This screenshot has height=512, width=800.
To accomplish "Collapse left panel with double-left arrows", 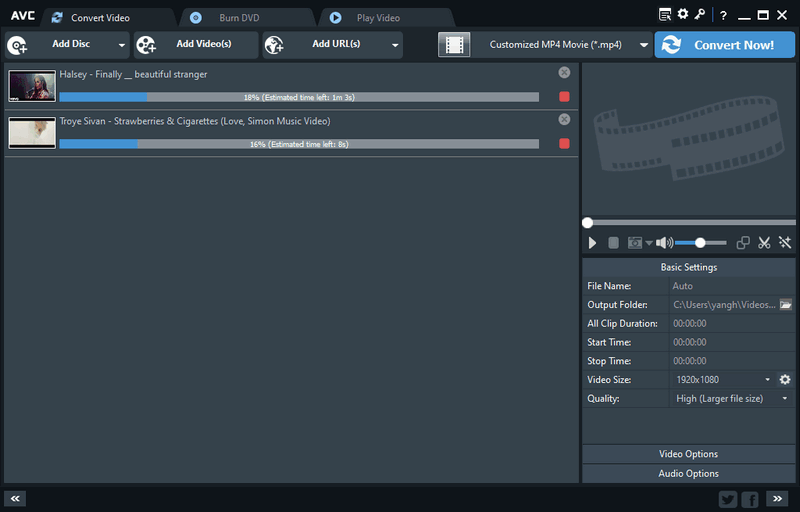I will (x=15, y=499).
